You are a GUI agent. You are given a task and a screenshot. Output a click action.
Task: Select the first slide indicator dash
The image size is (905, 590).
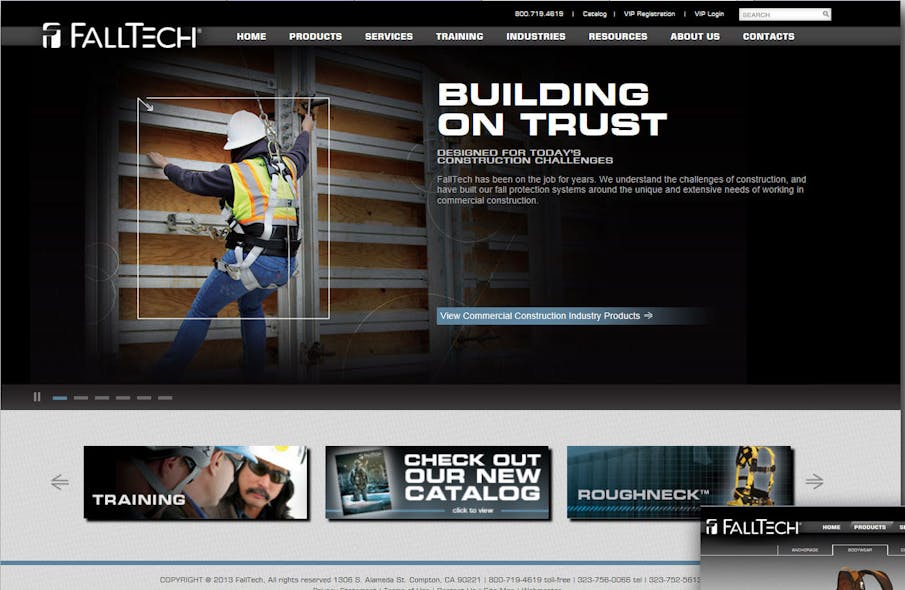(x=59, y=397)
